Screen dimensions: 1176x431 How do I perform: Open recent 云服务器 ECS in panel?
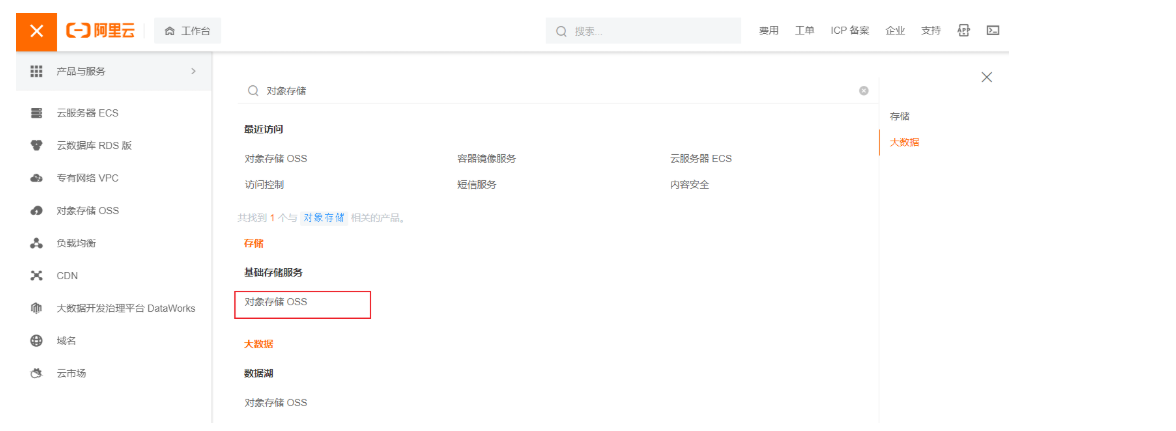coord(701,159)
